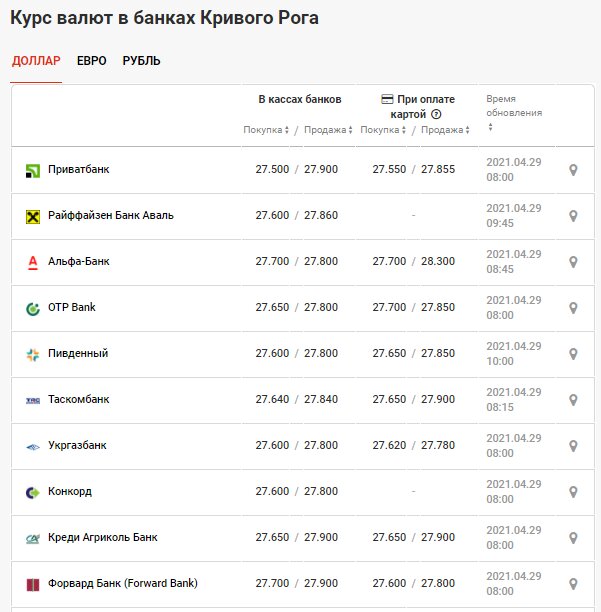Sort by cash desk Продажа column
601x612 pixels.
328,130
